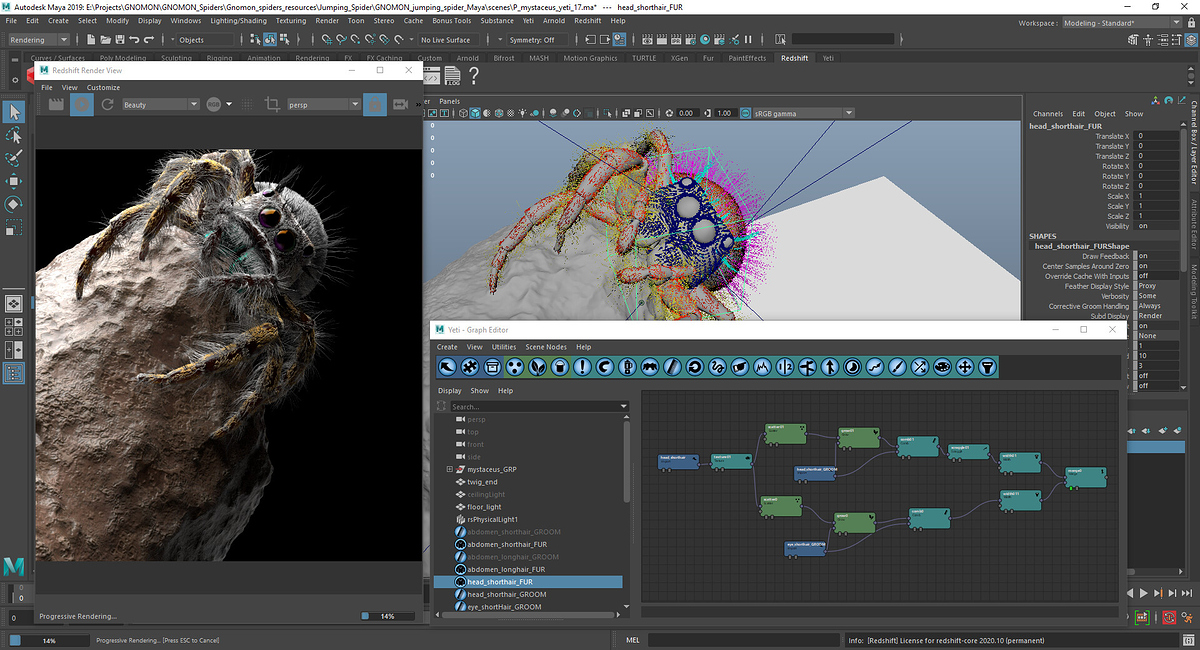Viewport: 1200px width, 650px height.
Task: Toggle the Channel Box icon at top right
Action: (1189, 40)
